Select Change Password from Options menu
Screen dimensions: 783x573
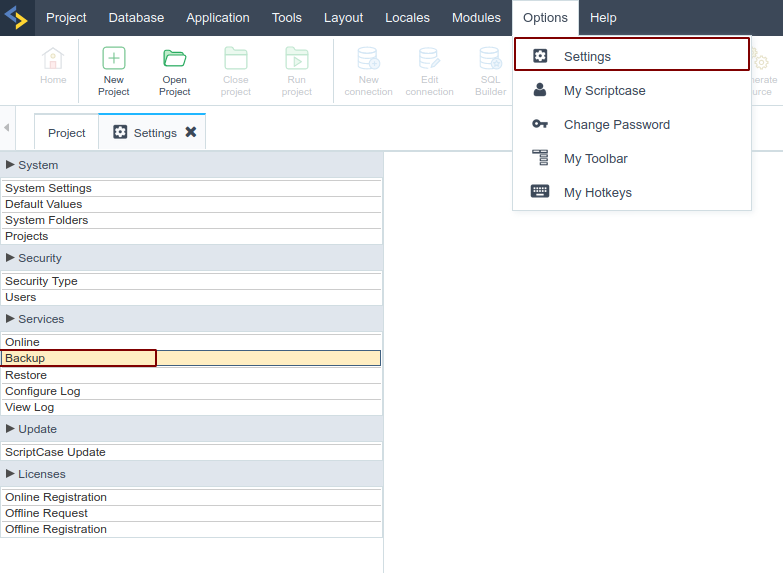tap(616, 125)
